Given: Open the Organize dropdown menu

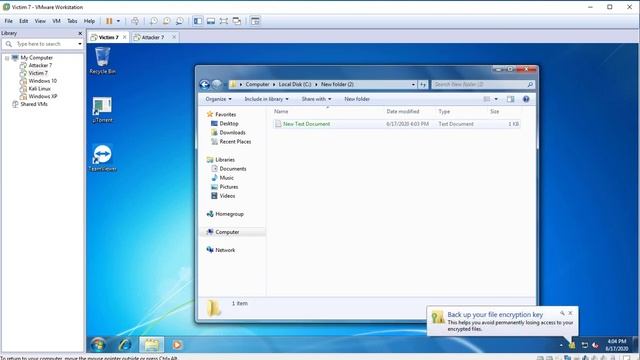Looking at the screenshot, I should pyautogui.click(x=218, y=99).
